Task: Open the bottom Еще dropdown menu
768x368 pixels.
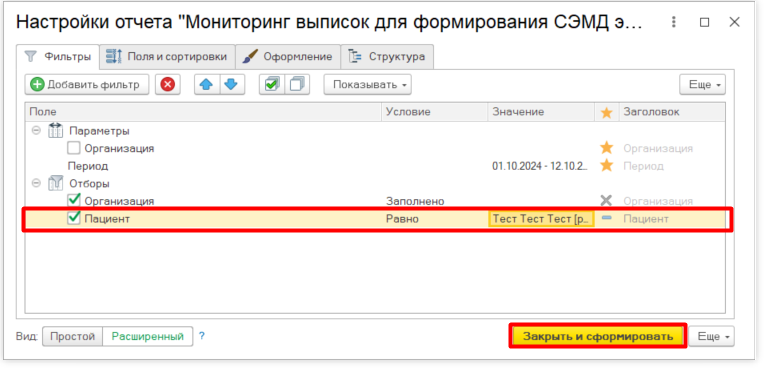Action: point(712,337)
